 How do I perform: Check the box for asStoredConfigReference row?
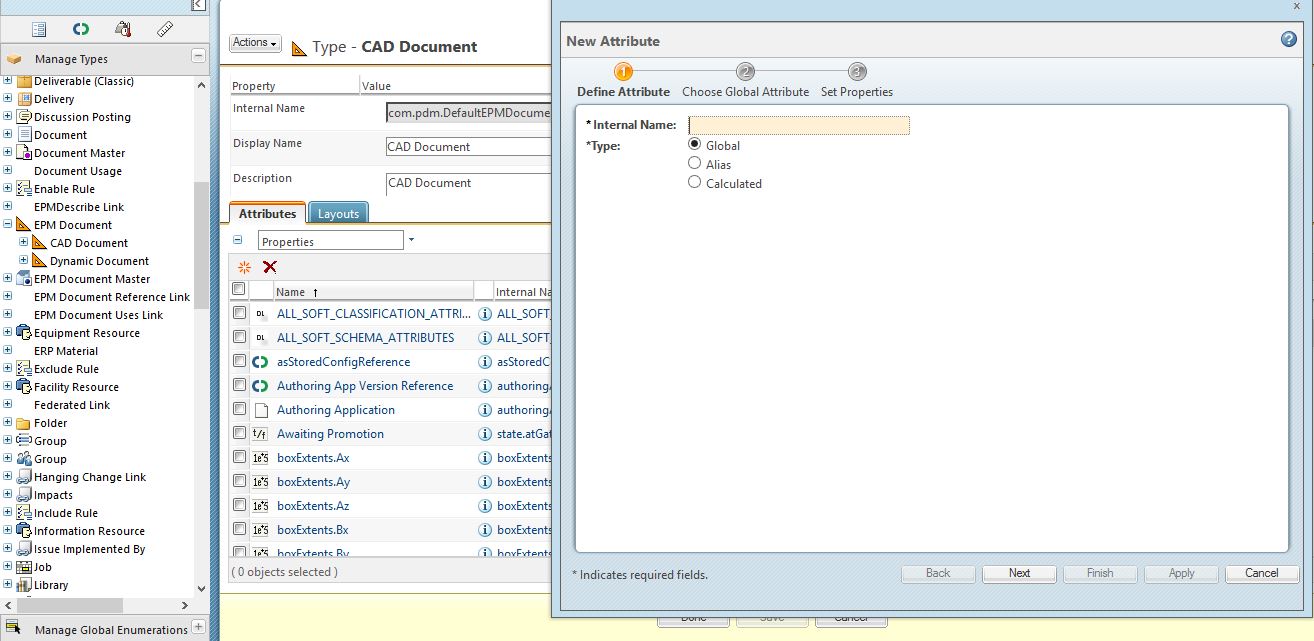click(239, 361)
